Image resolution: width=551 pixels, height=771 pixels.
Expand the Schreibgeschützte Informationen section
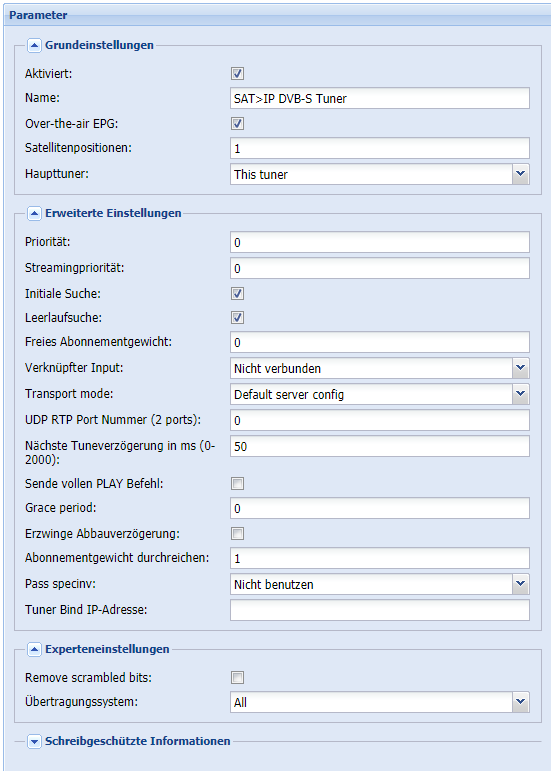click(34, 741)
